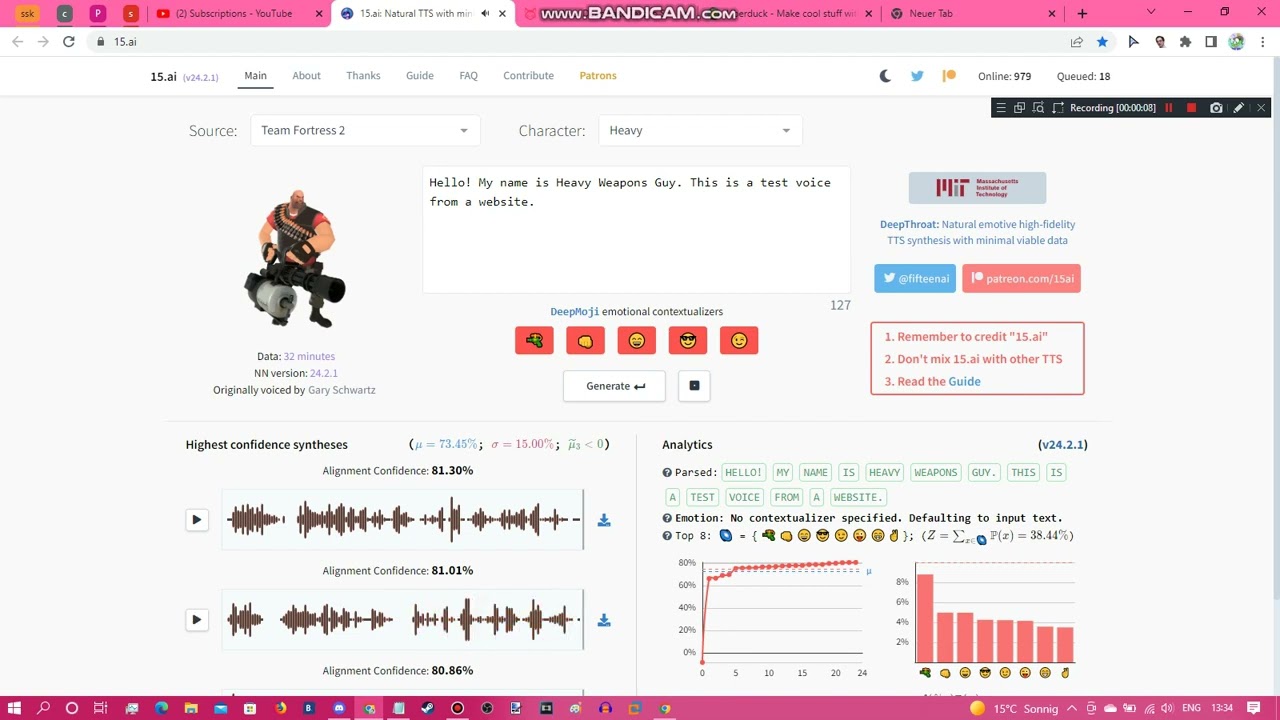Go to the Main nav tab
The height and width of the screenshot is (720, 1280).
[x=255, y=76]
